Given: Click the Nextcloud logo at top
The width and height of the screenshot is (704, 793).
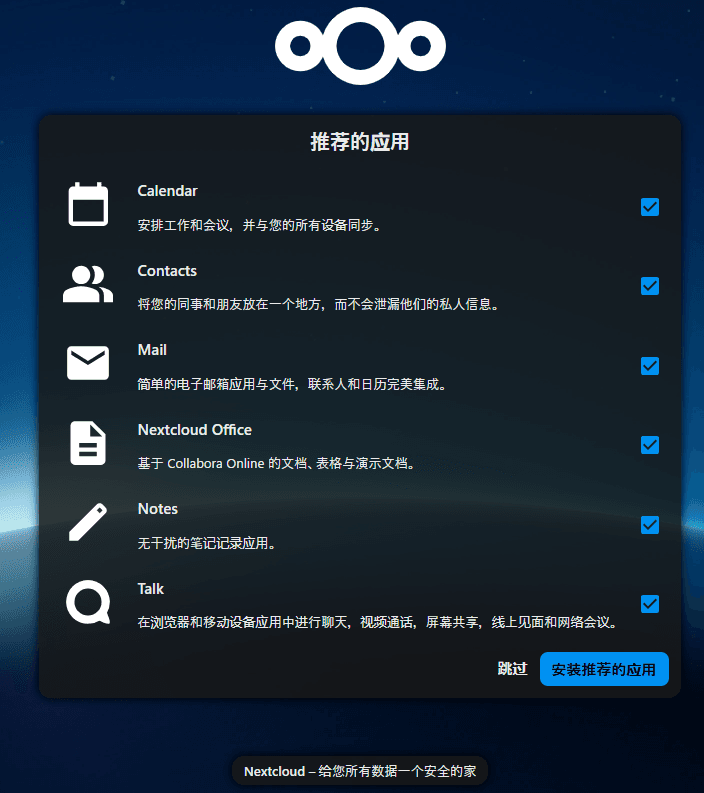Looking at the screenshot, I should tap(360, 46).
